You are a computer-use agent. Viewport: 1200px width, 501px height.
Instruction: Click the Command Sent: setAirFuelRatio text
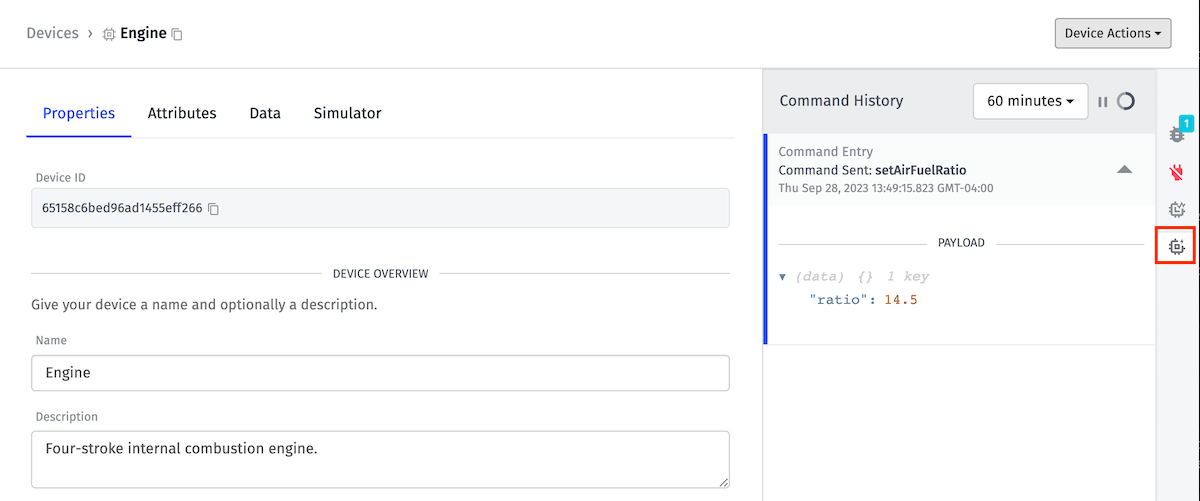point(872,170)
